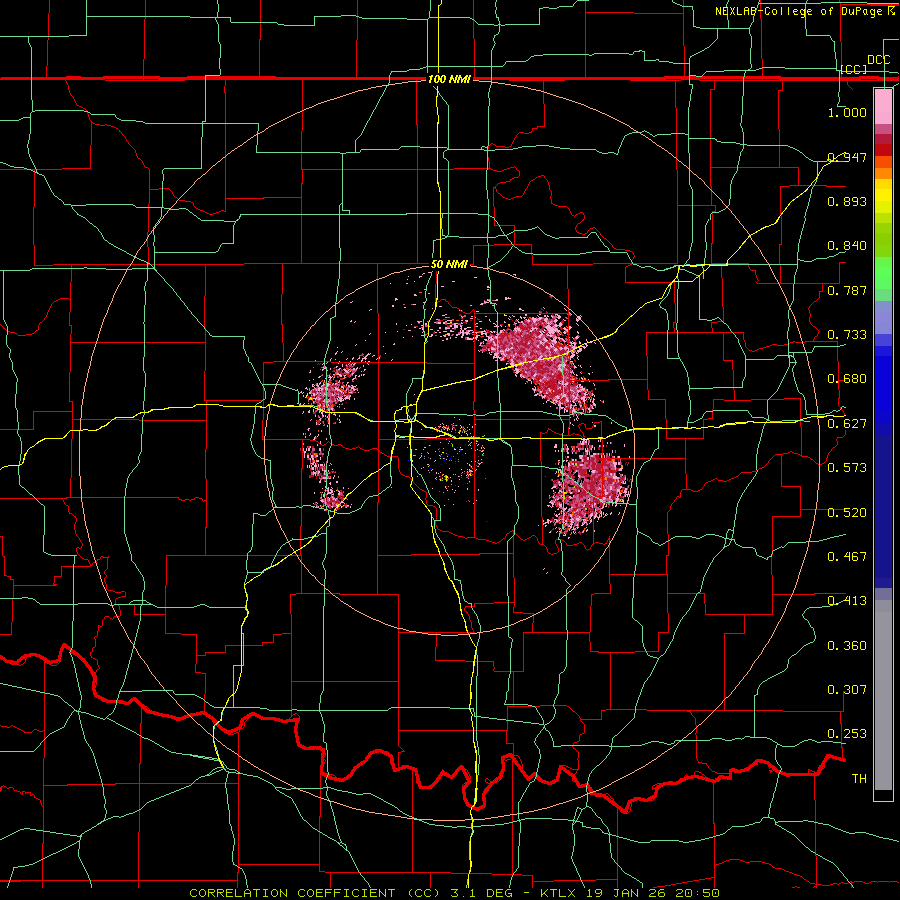The height and width of the screenshot is (900, 900).
Task: Click the 0.413 scale value
Action: (847, 601)
